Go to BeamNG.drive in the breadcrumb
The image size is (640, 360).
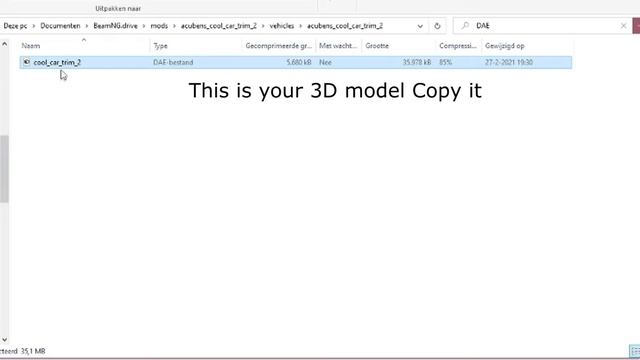tap(116, 26)
